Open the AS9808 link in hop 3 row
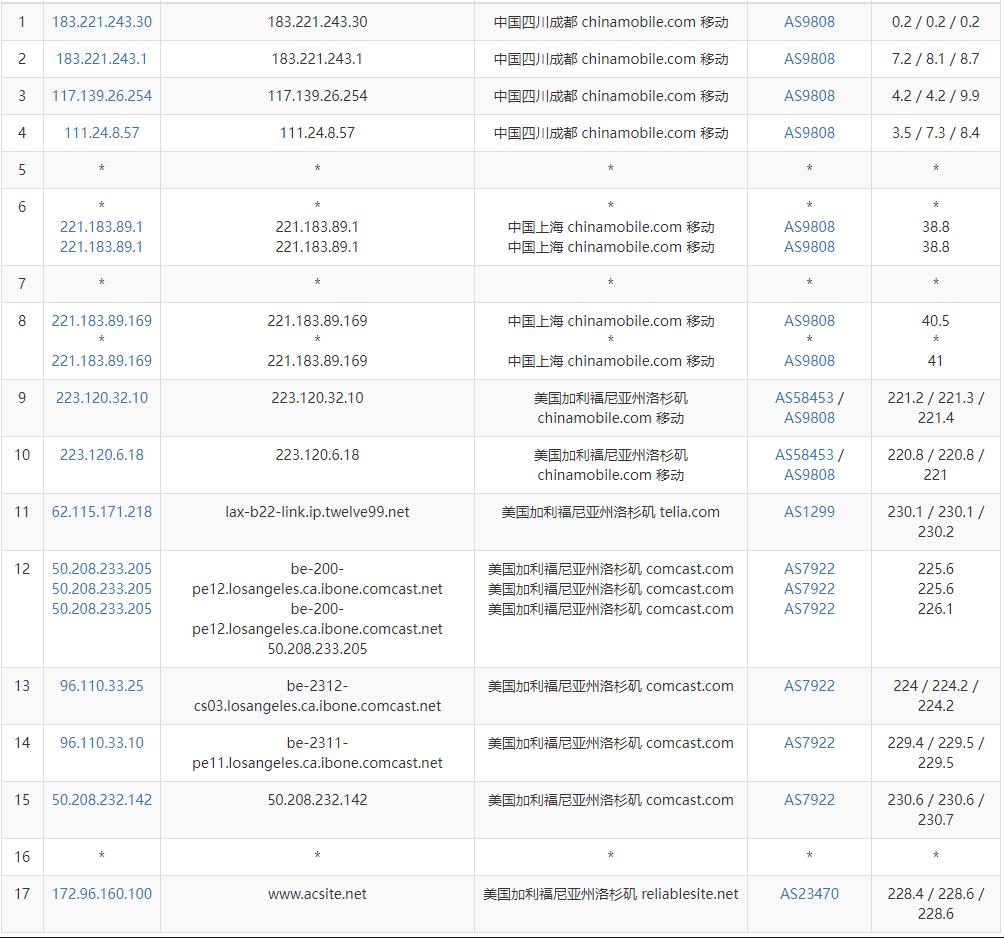 [x=809, y=96]
